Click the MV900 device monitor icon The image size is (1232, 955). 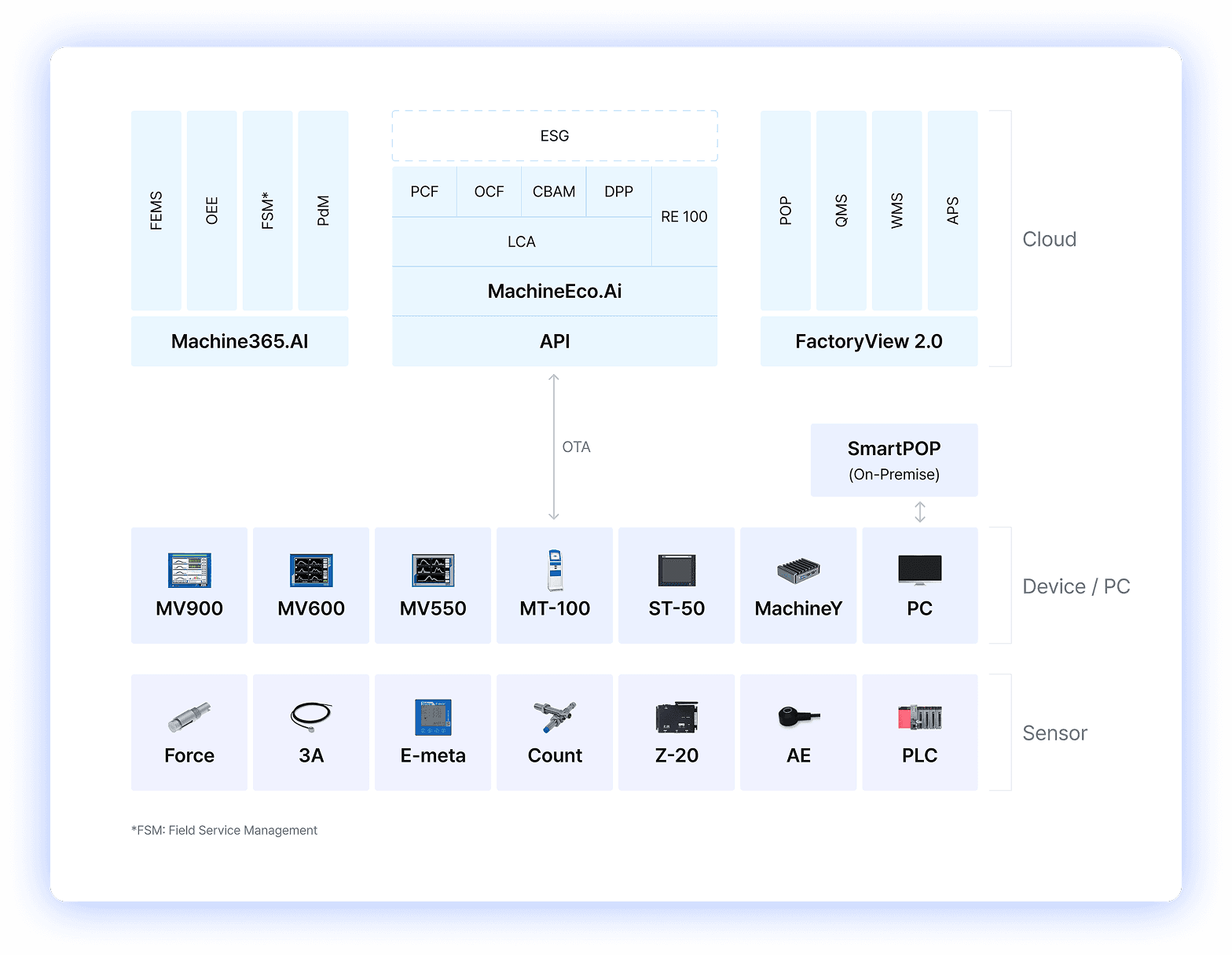click(189, 570)
